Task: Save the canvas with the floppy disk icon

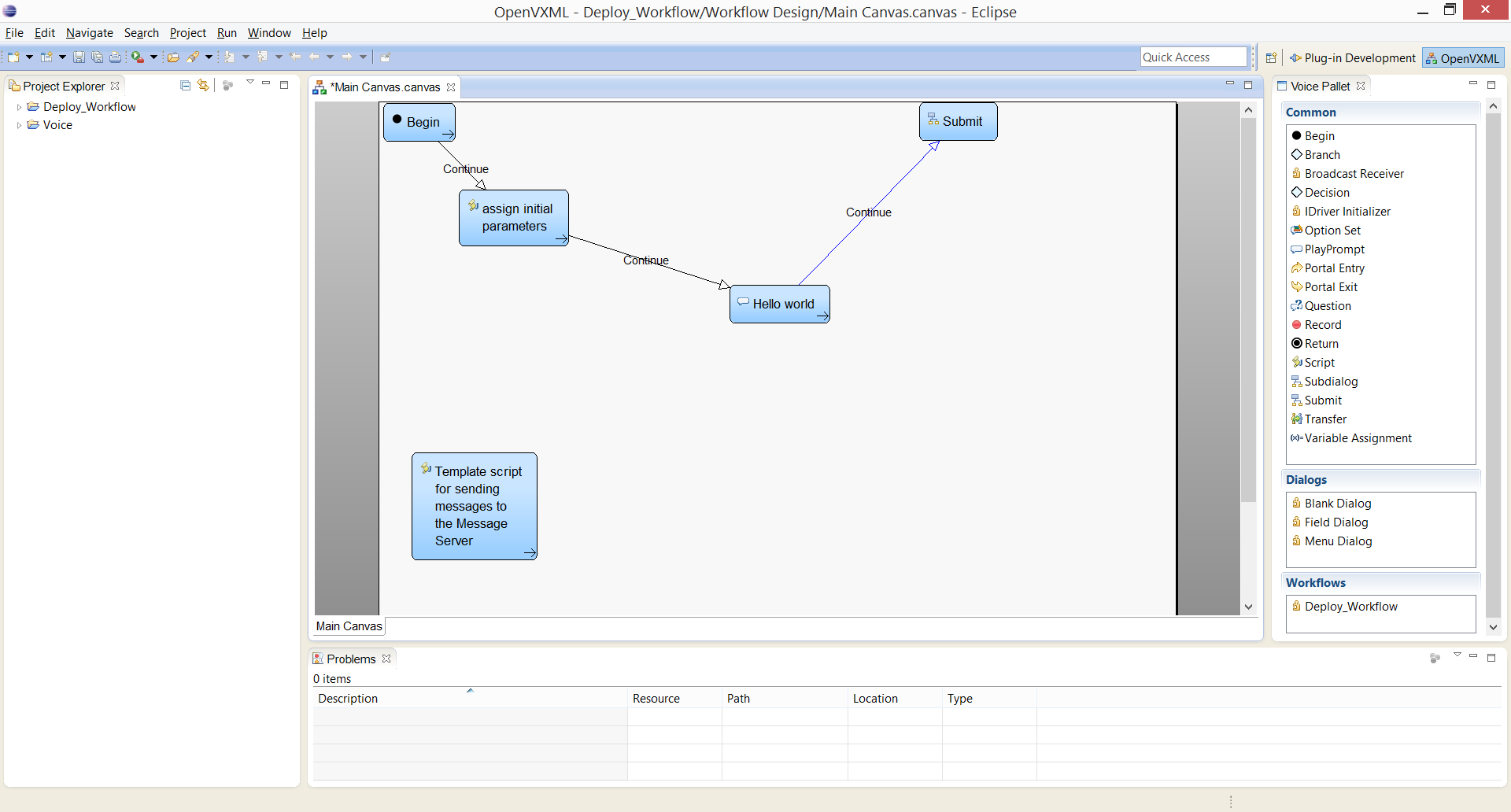Action: pyautogui.click(x=79, y=57)
